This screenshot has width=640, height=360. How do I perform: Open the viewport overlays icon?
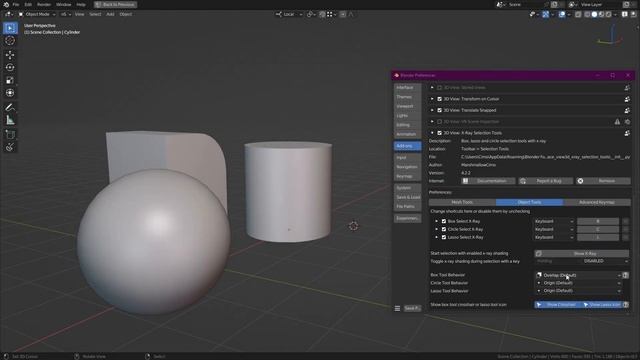point(562,14)
